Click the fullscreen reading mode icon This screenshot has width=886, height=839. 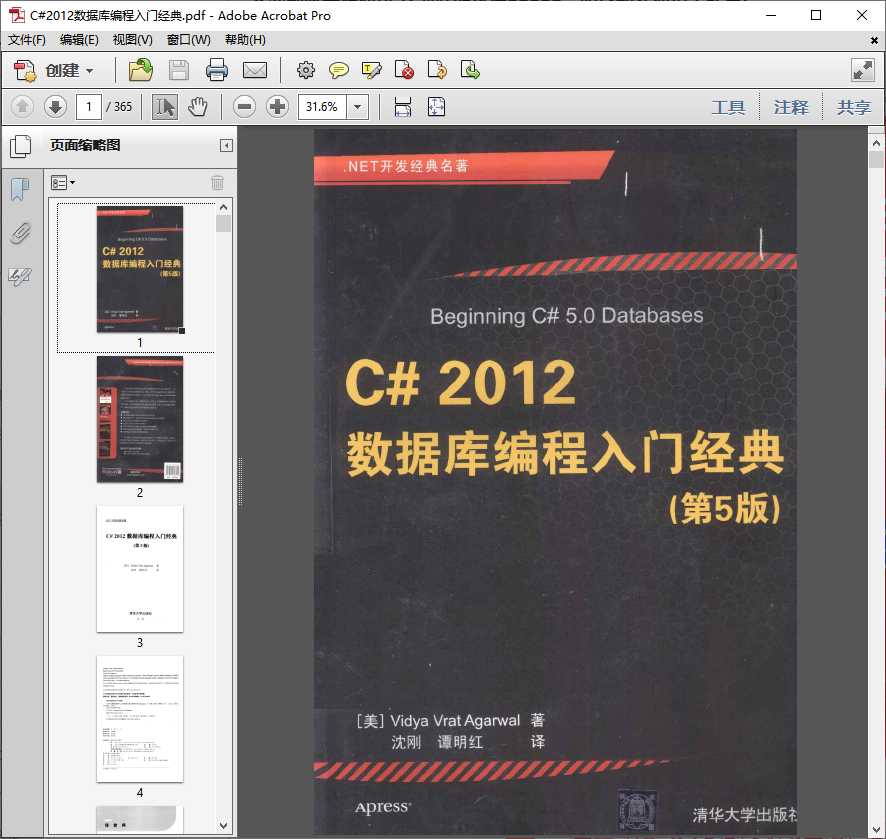tap(862, 70)
